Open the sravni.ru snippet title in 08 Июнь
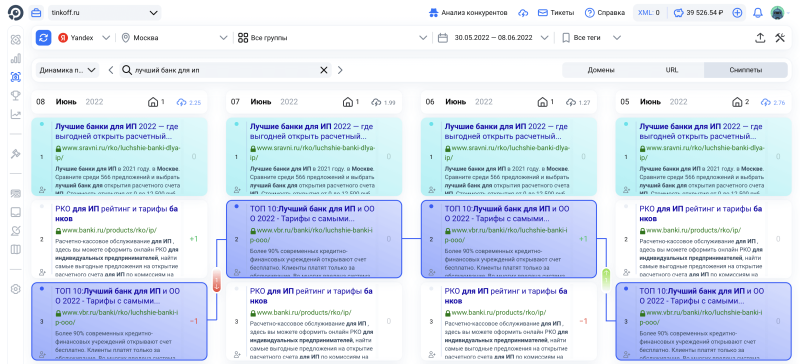Viewport: 800px width, 364px height. coord(116,131)
